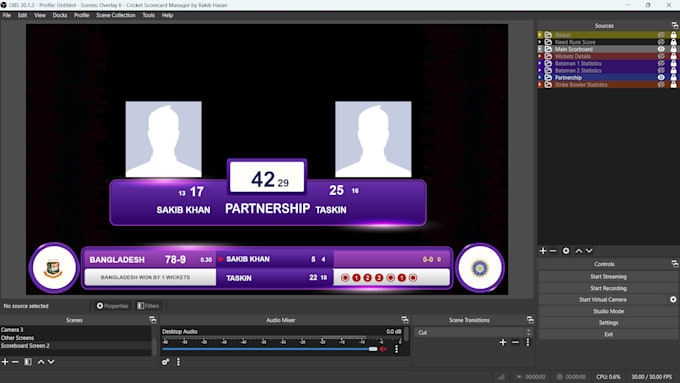
Task: Expand the Main Scoreboard group arrow
Action: point(540,49)
